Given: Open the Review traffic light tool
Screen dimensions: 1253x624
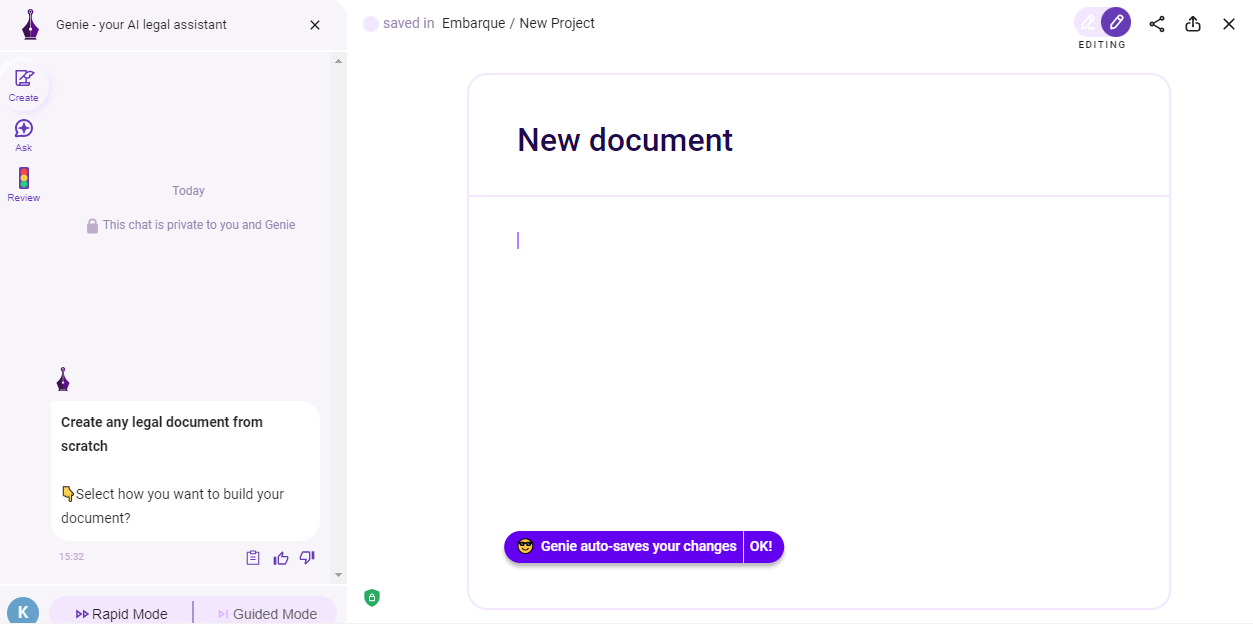Looking at the screenshot, I should tap(24, 184).
